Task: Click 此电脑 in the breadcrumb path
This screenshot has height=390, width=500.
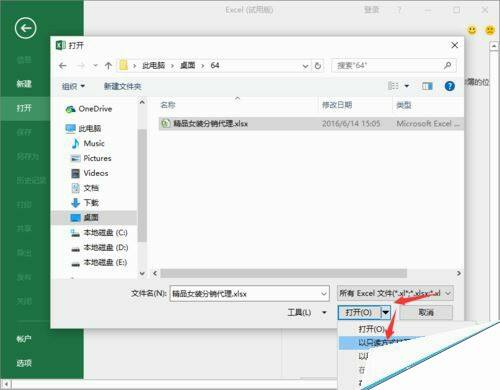Action: coord(153,66)
